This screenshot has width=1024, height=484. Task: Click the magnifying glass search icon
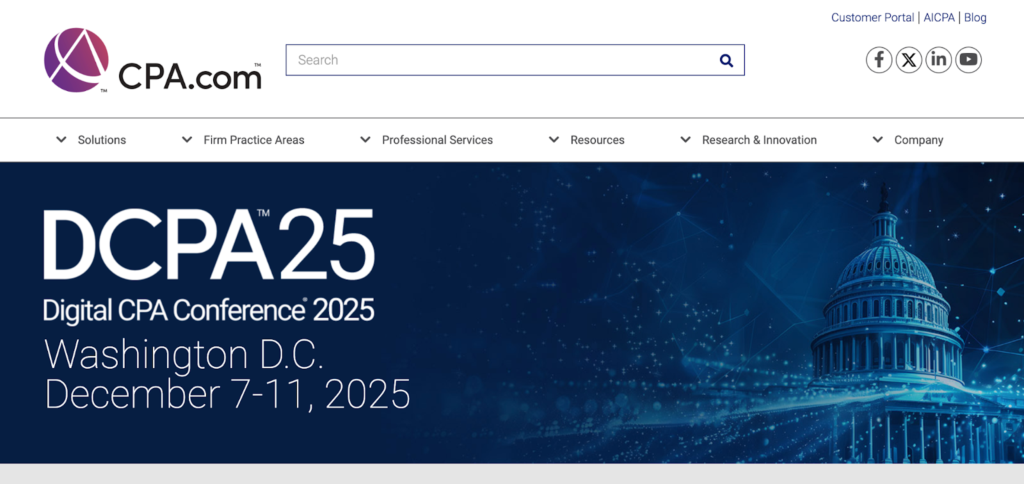coord(726,60)
